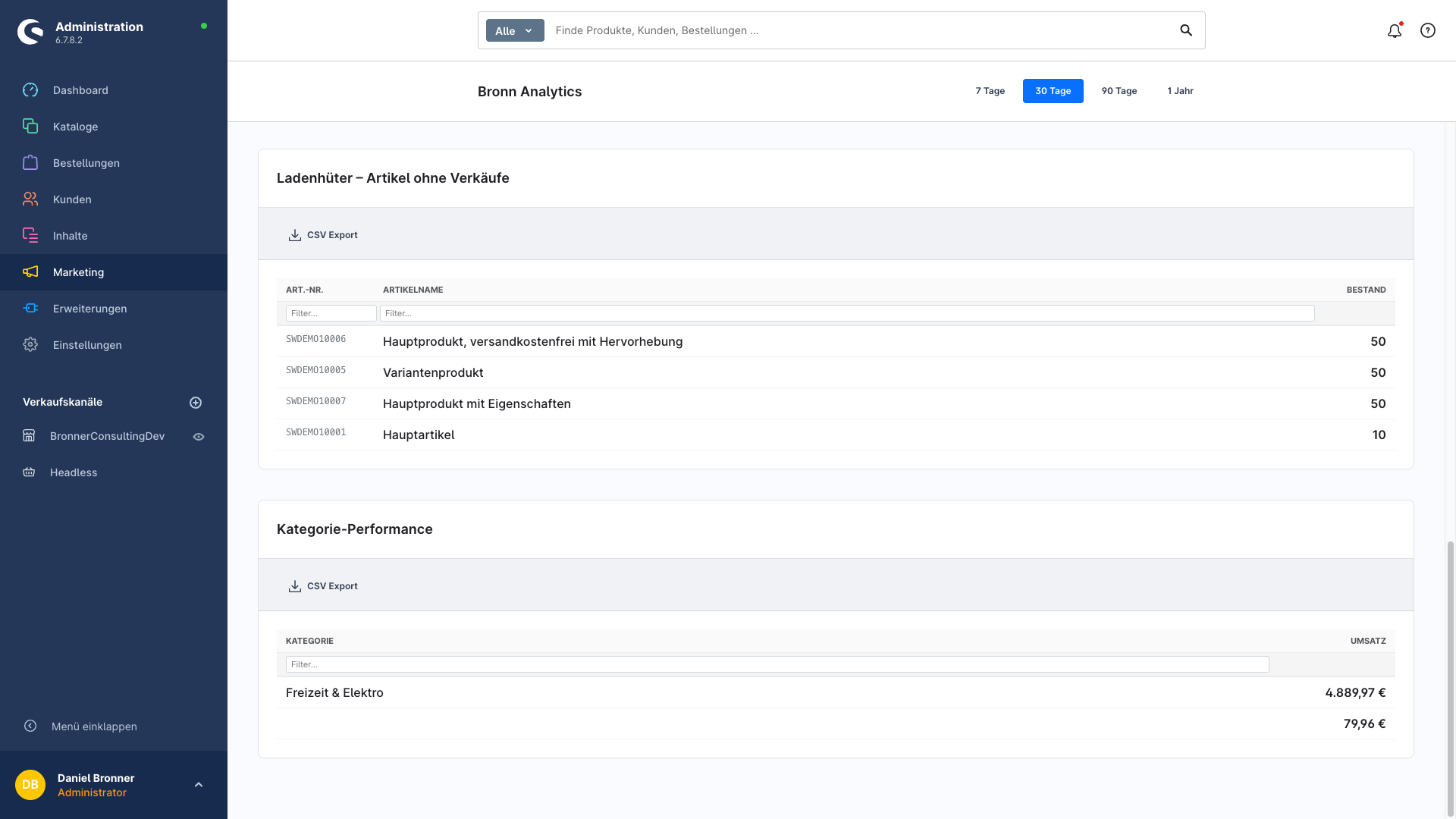Select the 7 Tage time range

click(990, 91)
